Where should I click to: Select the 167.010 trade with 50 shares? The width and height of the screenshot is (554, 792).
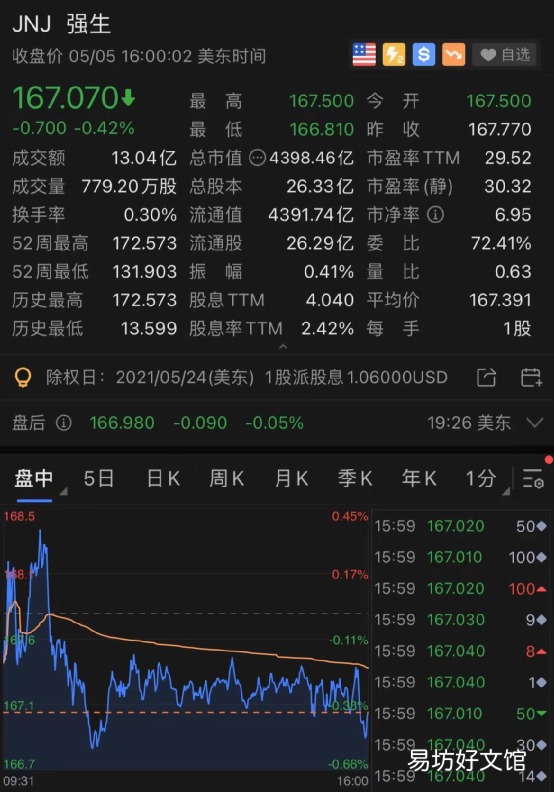tap(461, 714)
